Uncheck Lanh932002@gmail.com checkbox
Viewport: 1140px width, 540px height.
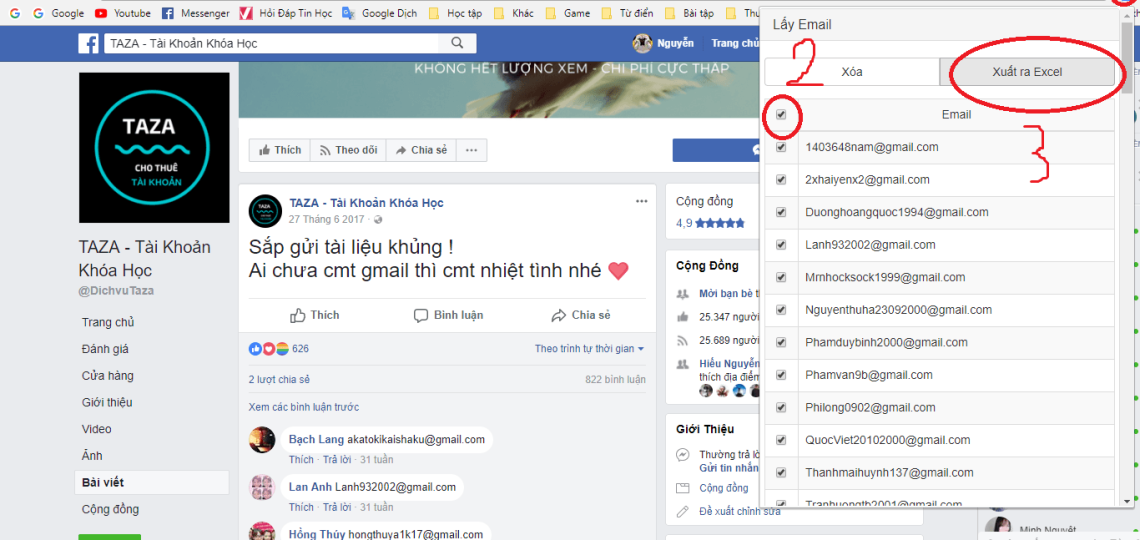tap(781, 245)
